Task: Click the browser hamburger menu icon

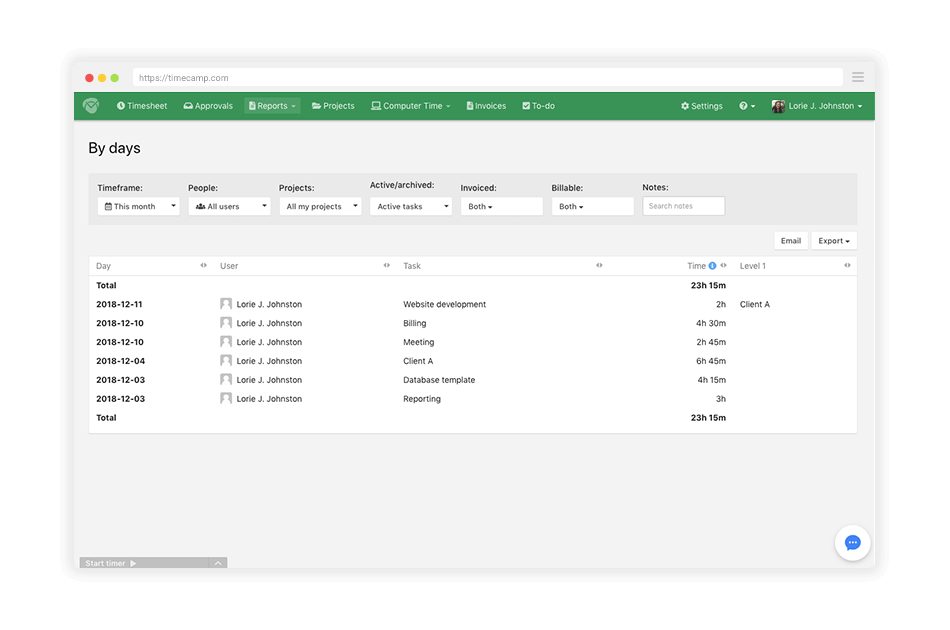Action: [858, 78]
